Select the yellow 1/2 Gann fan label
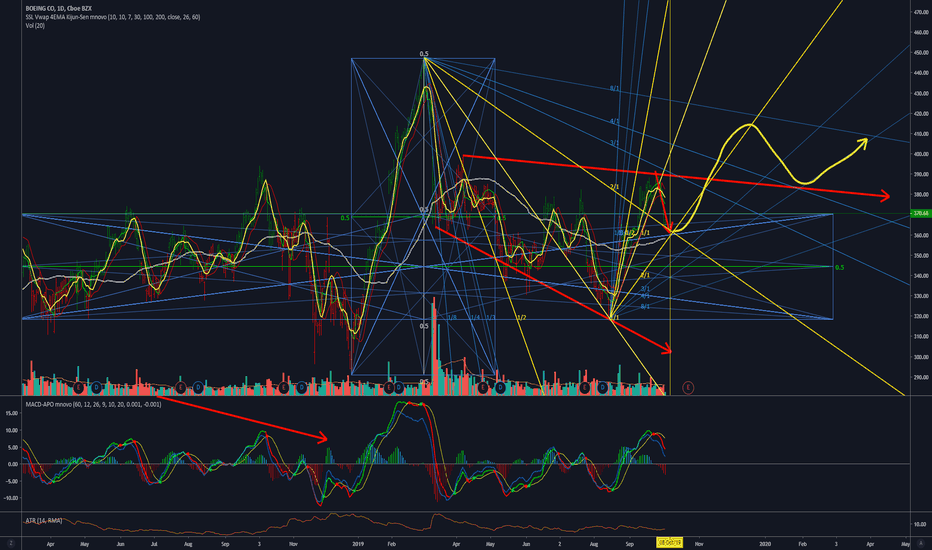Screen dimensions: 932x550 (521, 318)
